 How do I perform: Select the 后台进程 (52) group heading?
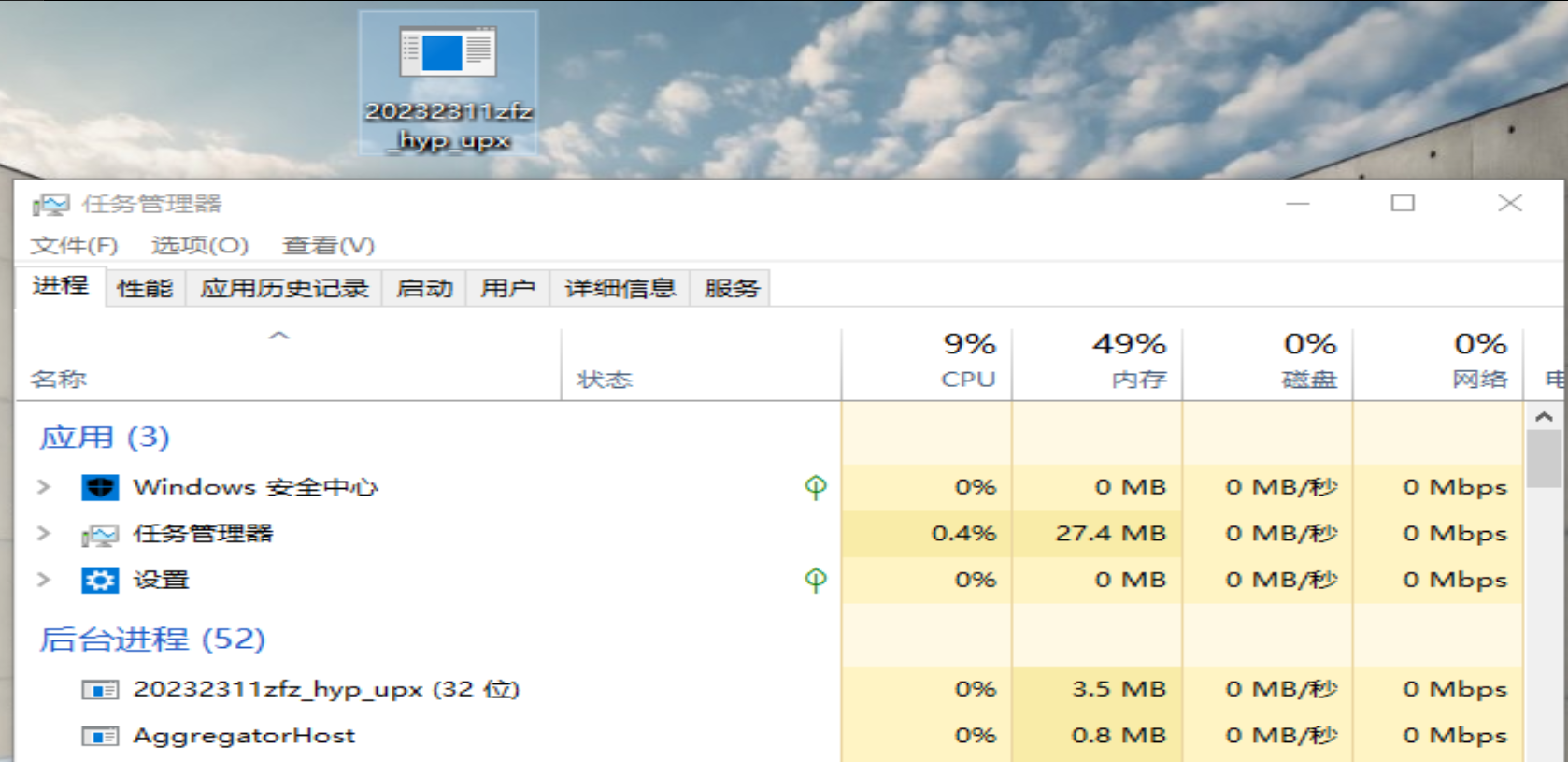click(x=152, y=640)
